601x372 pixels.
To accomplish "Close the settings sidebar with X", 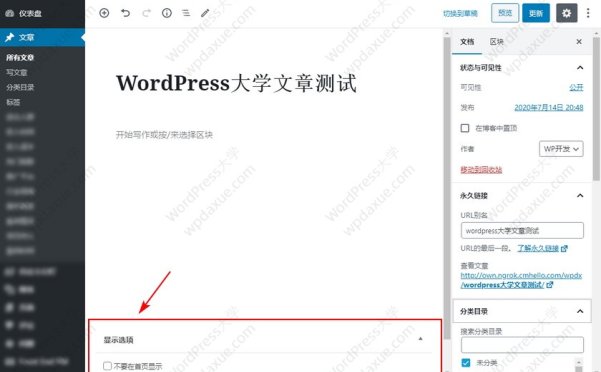I will [579, 41].
